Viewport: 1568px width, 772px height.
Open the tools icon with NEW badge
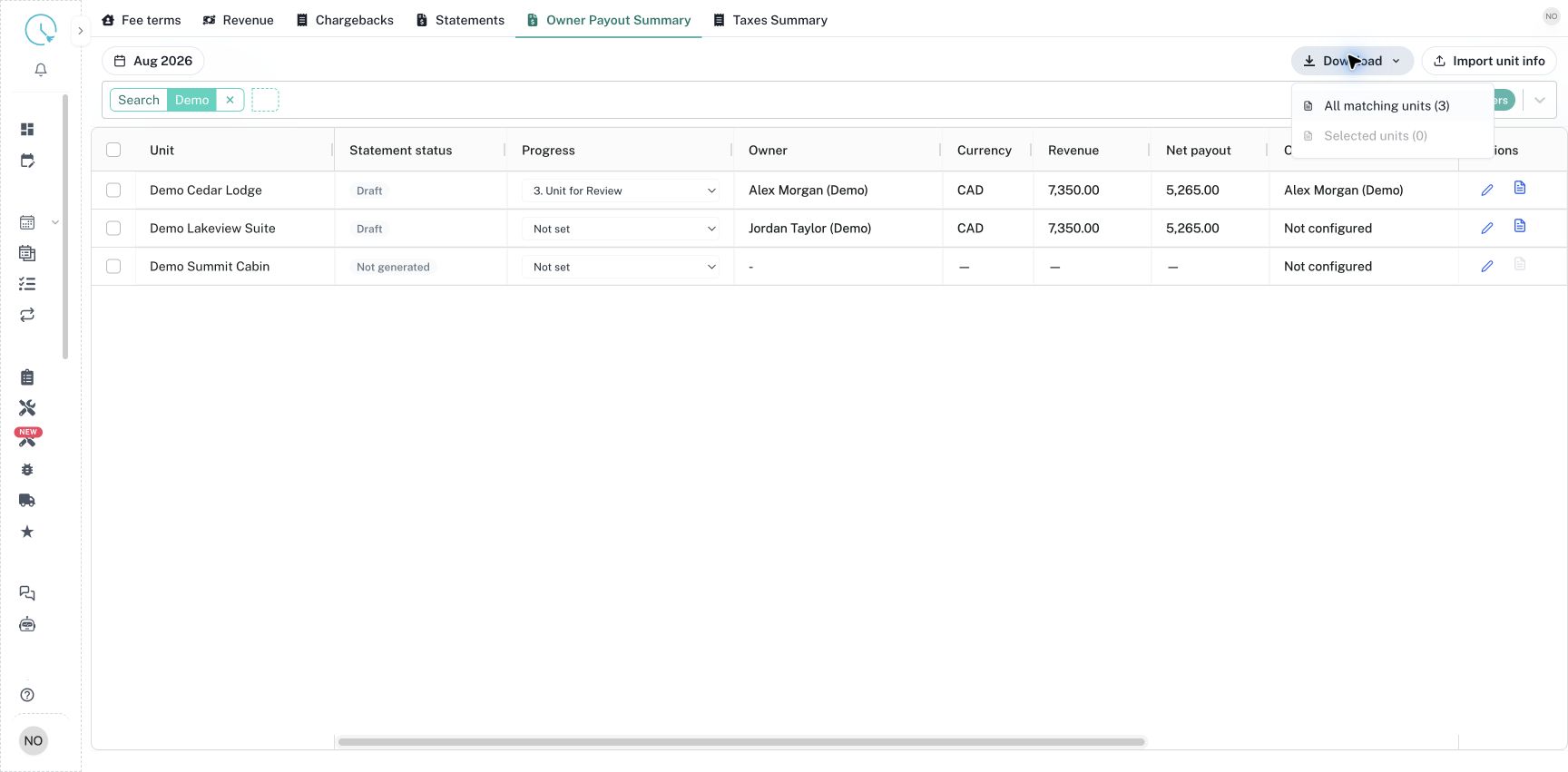point(27,438)
